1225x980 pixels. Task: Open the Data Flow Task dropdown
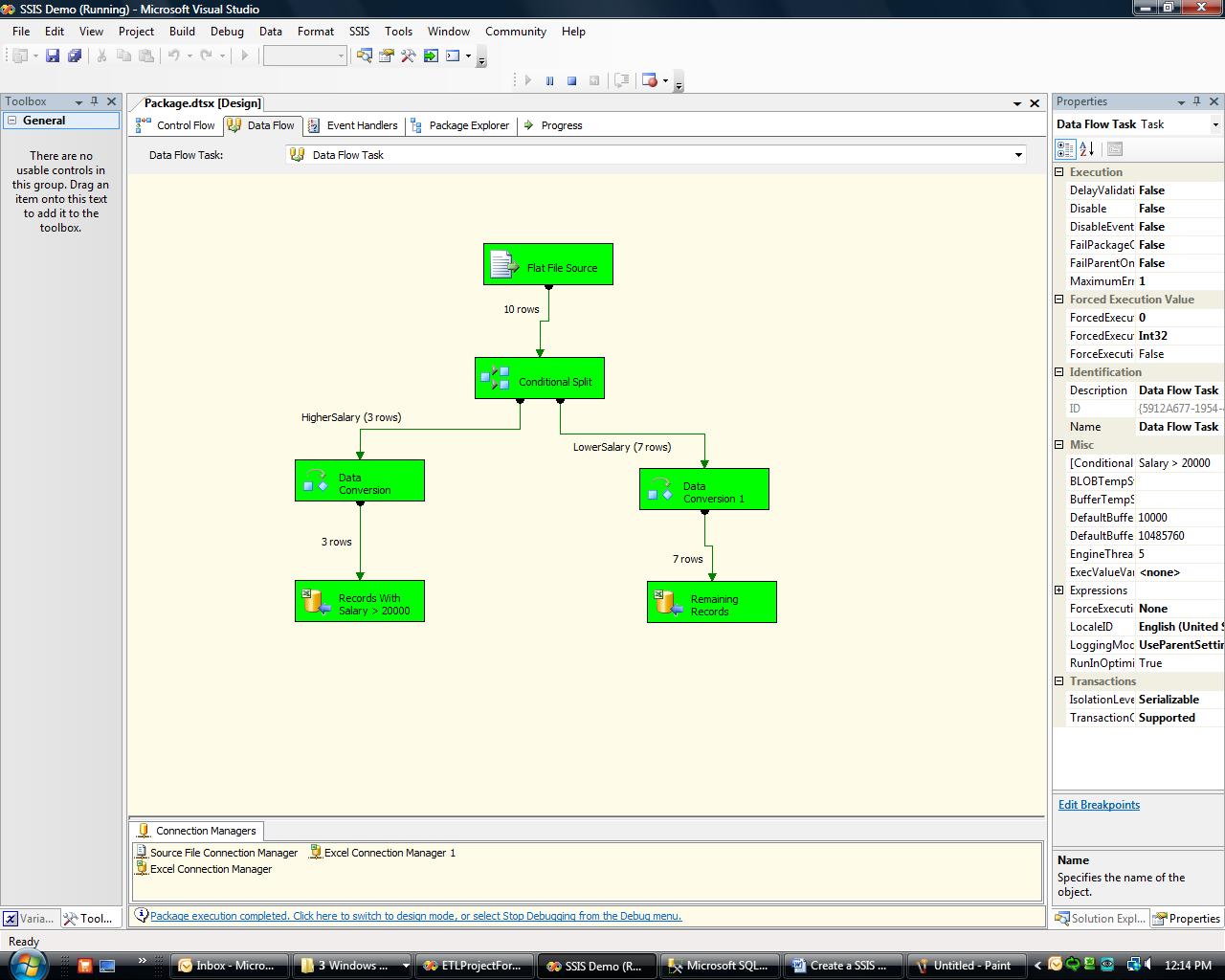1018,155
